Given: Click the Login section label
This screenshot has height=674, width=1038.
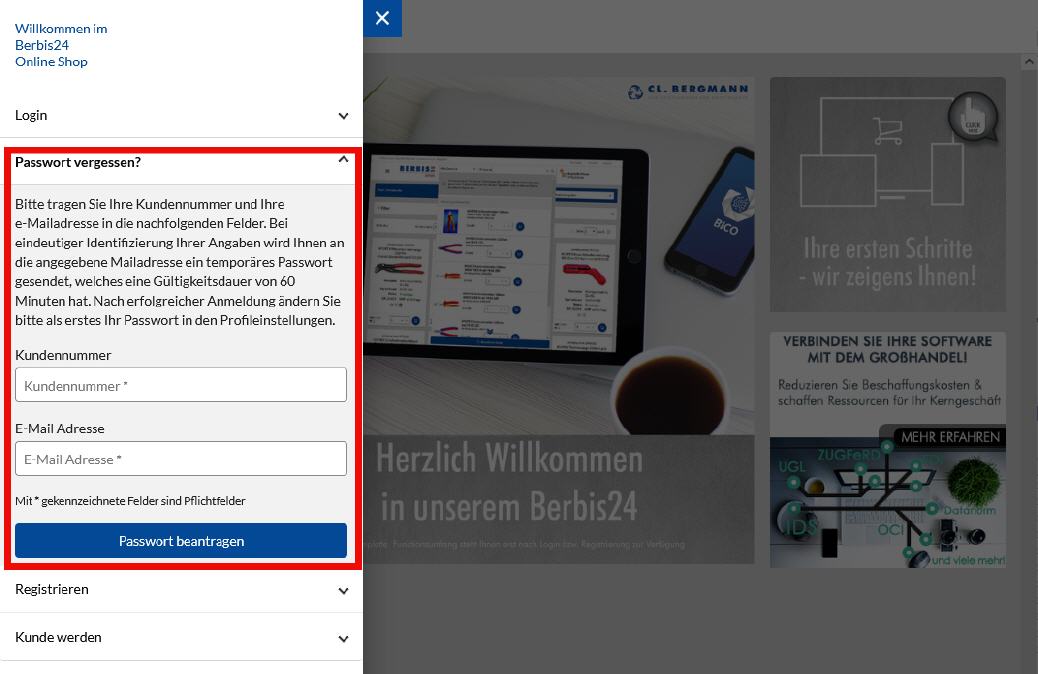Looking at the screenshot, I should (31, 115).
